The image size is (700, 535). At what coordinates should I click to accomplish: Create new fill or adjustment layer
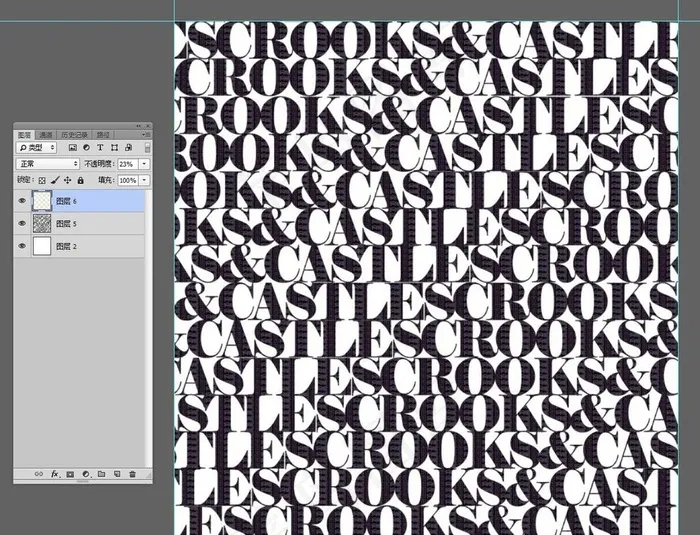86,474
